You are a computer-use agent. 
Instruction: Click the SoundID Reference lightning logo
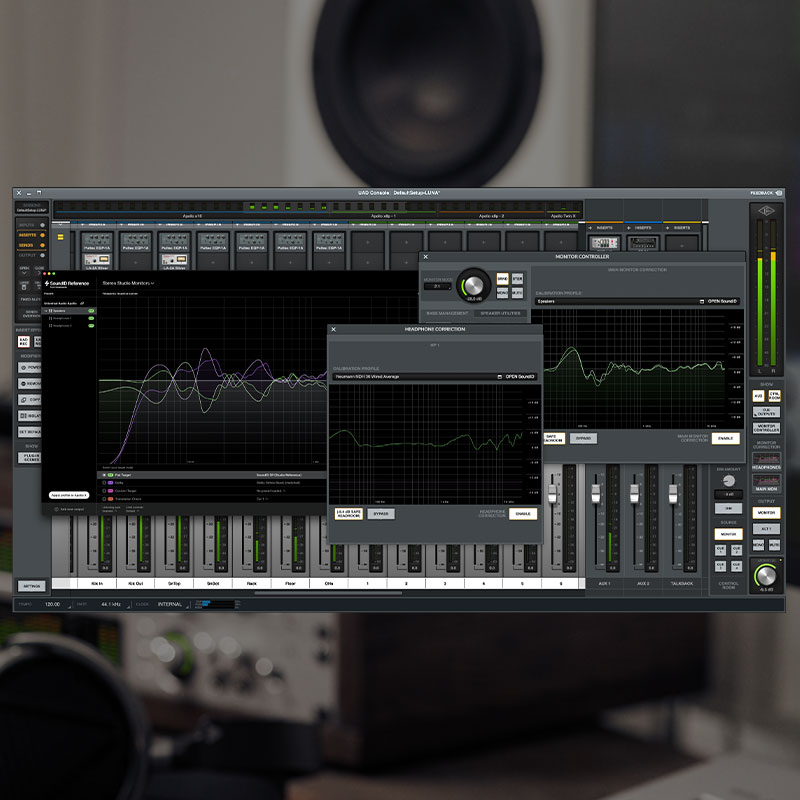pyautogui.click(x=47, y=283)
